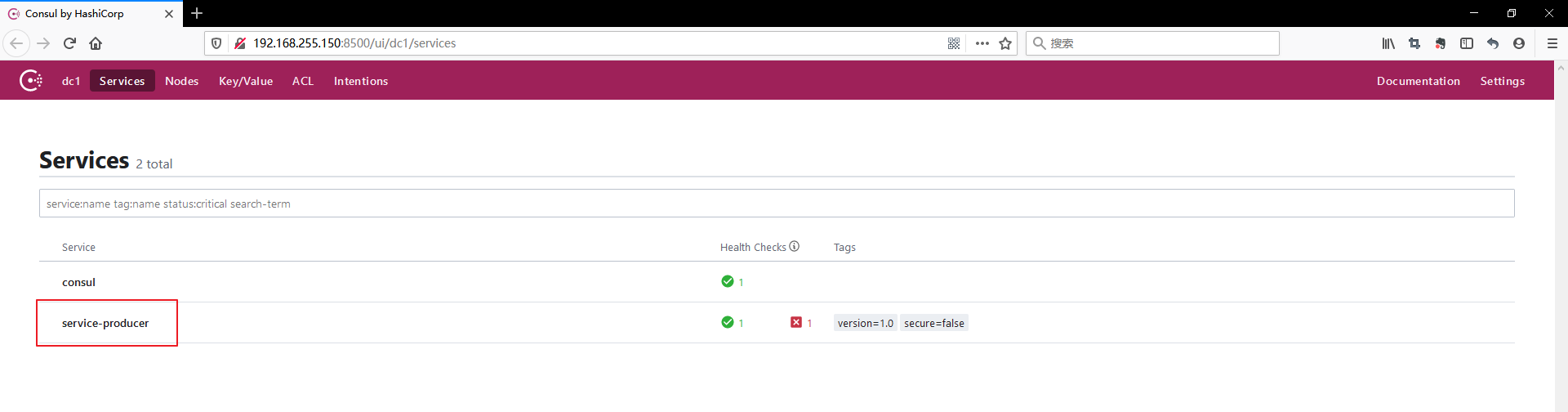Click service-producer critical check icon
Image resolution: width=1568 pixels, height=412 pixels.
pos(796,322)
